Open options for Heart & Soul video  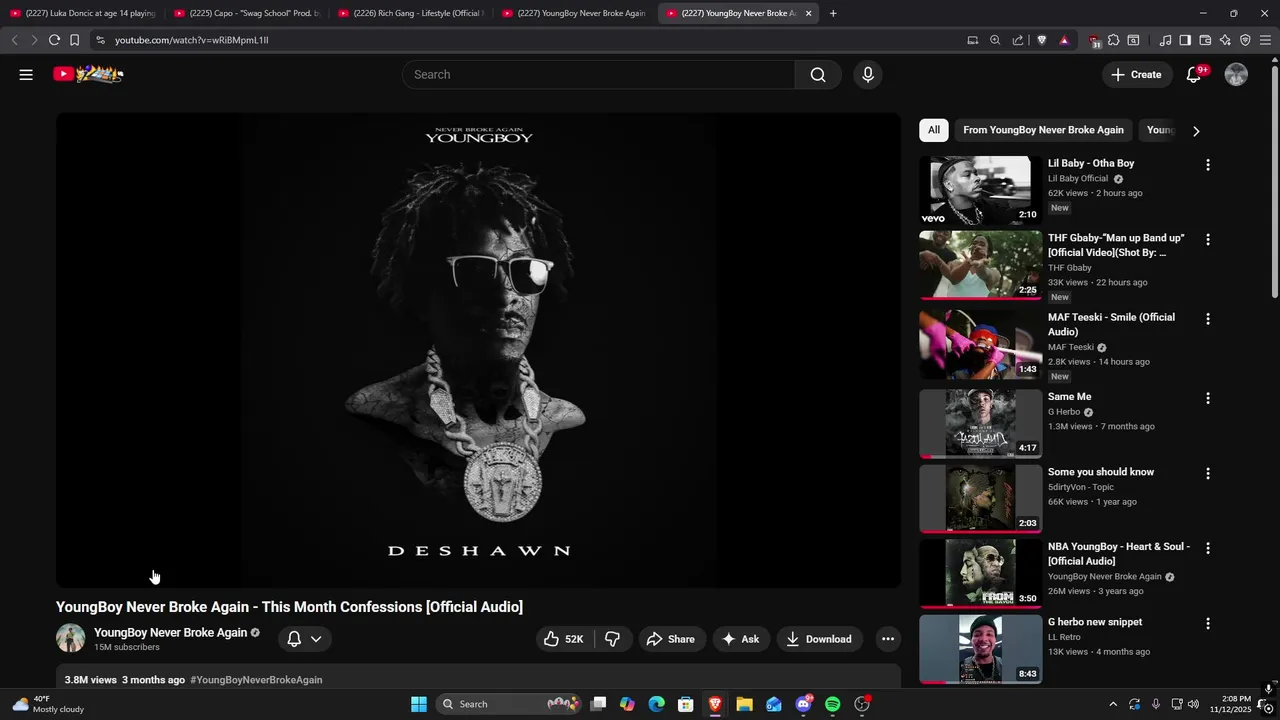click(1207, 548)
